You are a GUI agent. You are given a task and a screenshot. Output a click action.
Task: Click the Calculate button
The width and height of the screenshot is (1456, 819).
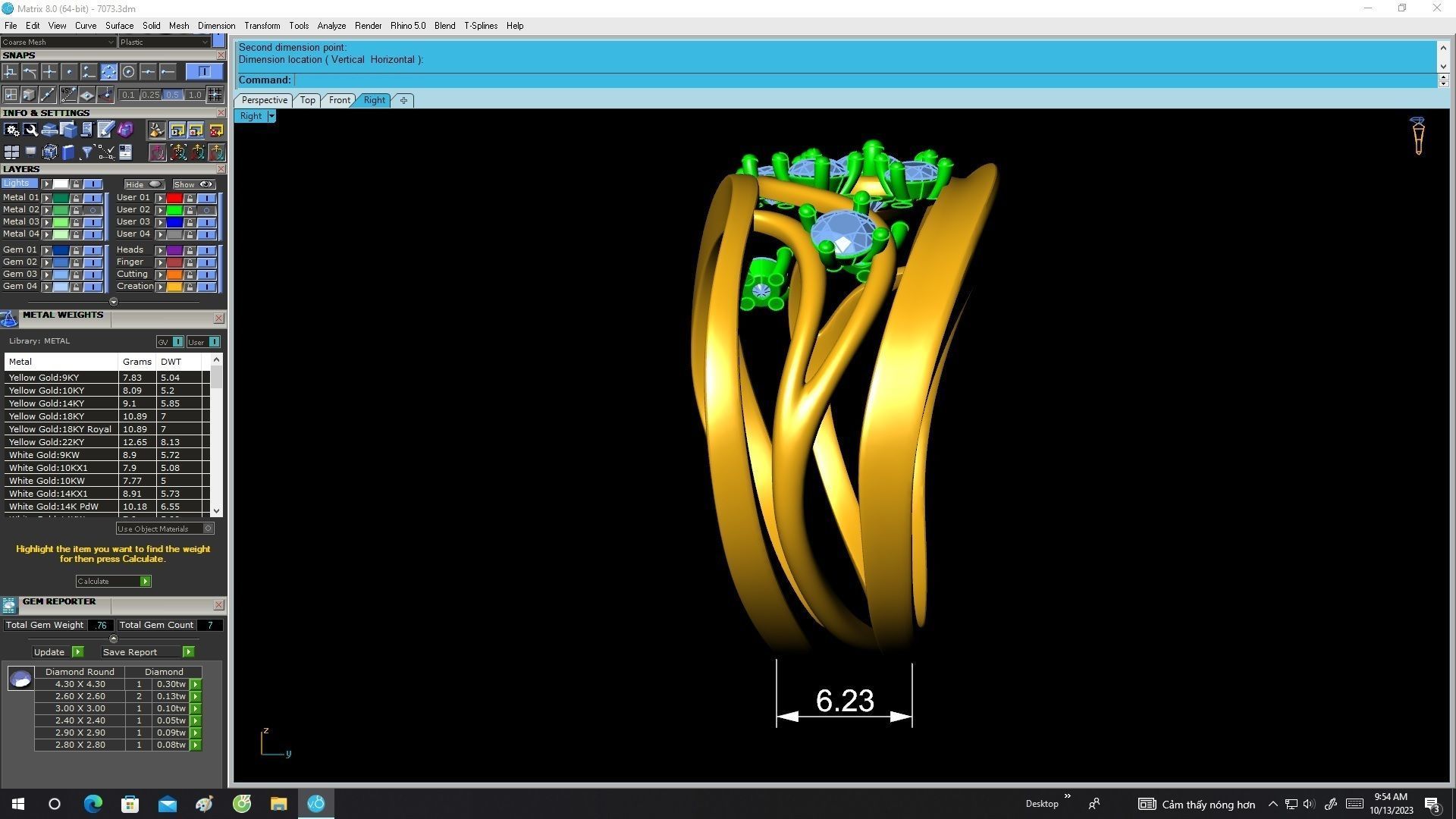click(x=114, y=582)
